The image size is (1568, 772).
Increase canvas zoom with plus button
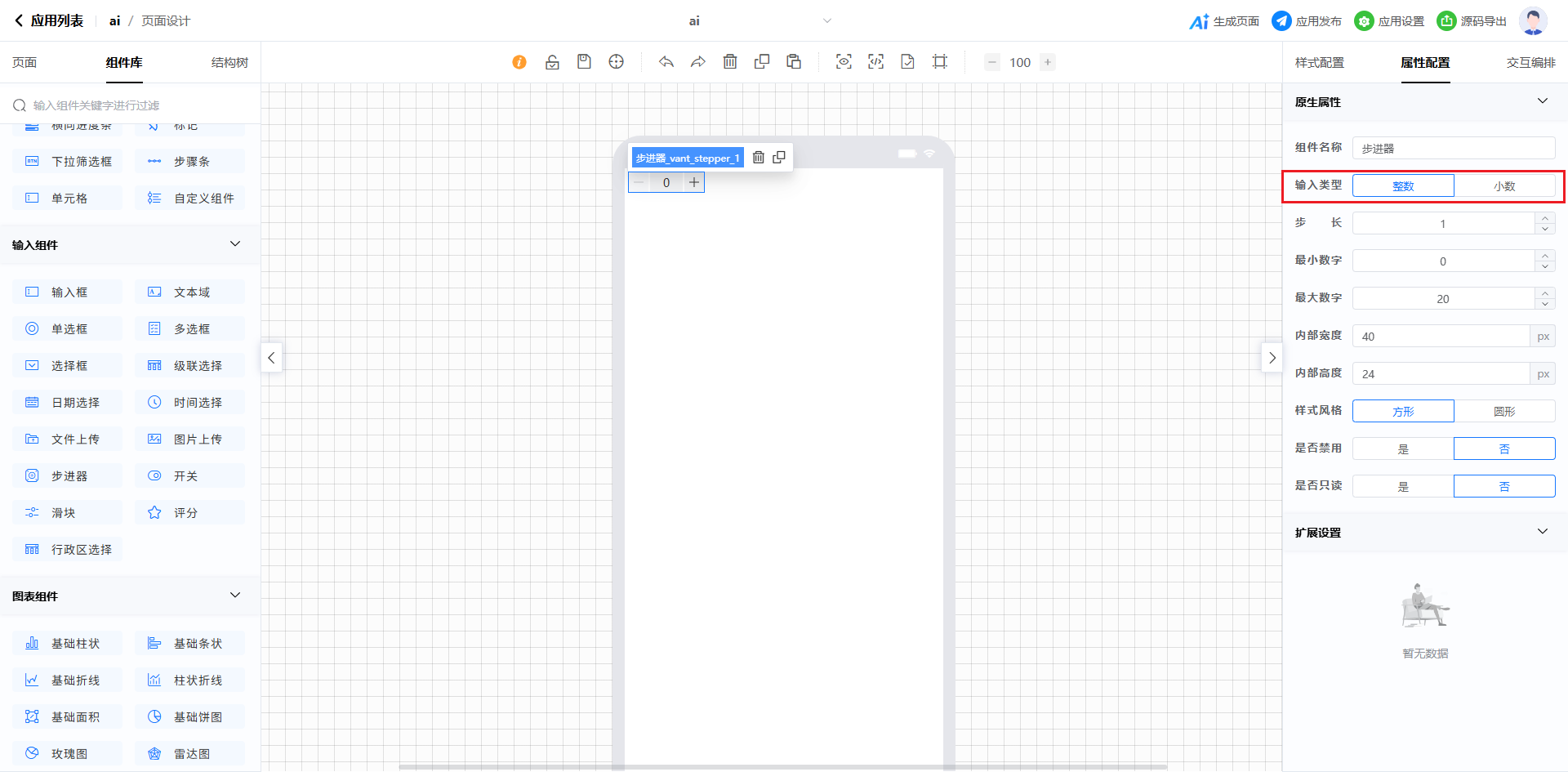[1048, 62]
